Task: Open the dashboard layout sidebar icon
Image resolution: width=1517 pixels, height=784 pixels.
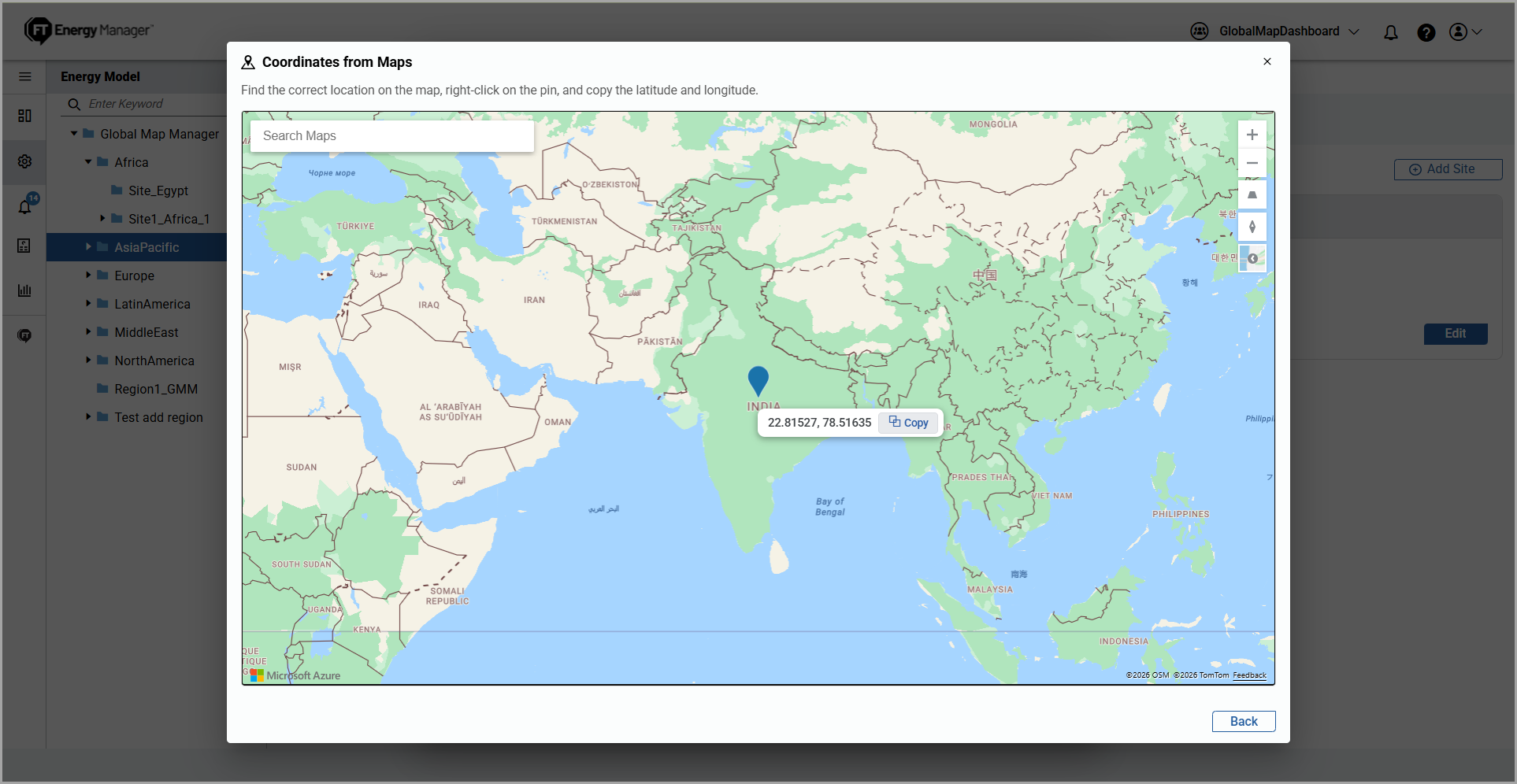Action: 24,116
